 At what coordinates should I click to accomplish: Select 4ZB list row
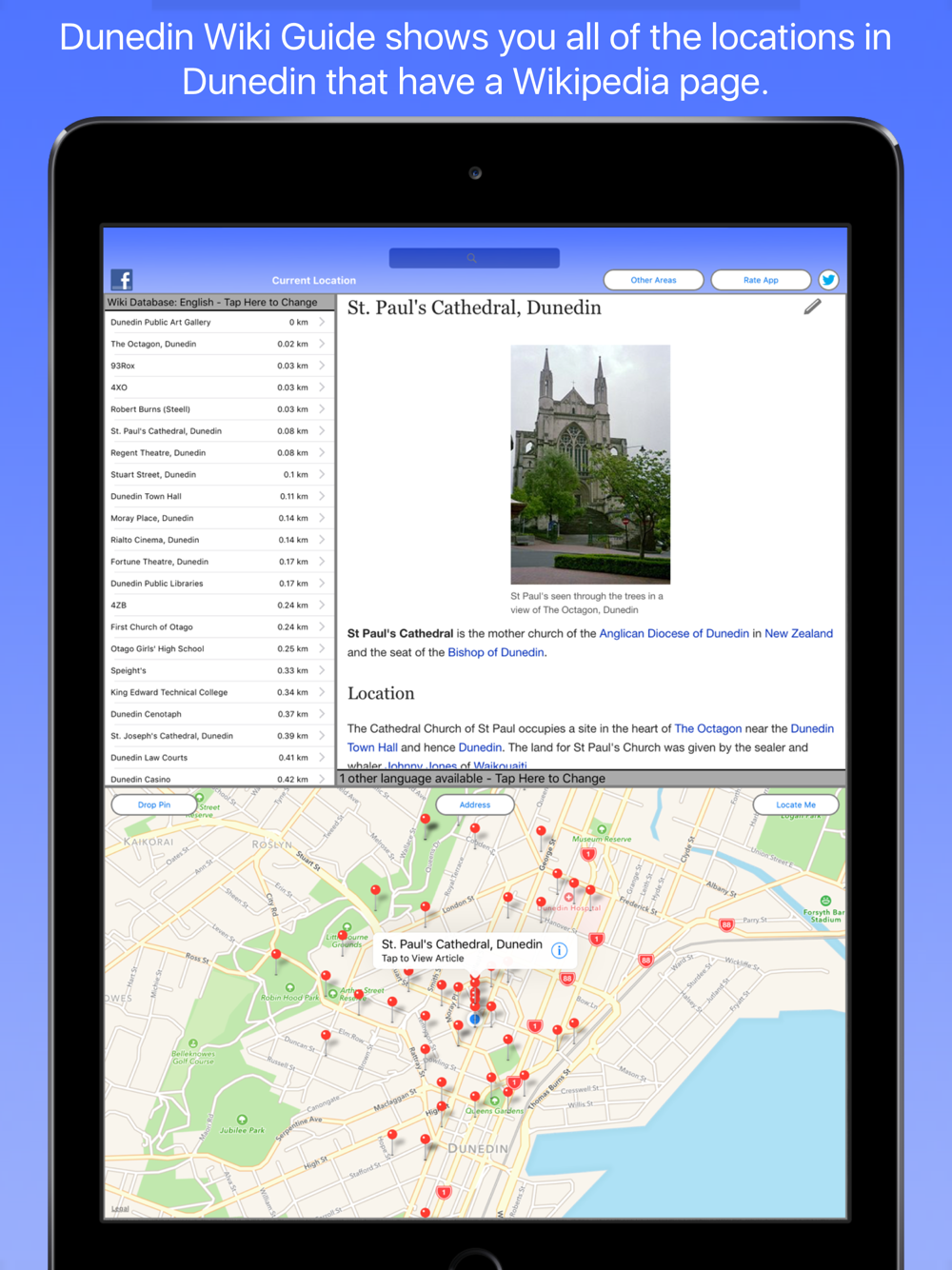pyautogui.click(x=219, y=605)
